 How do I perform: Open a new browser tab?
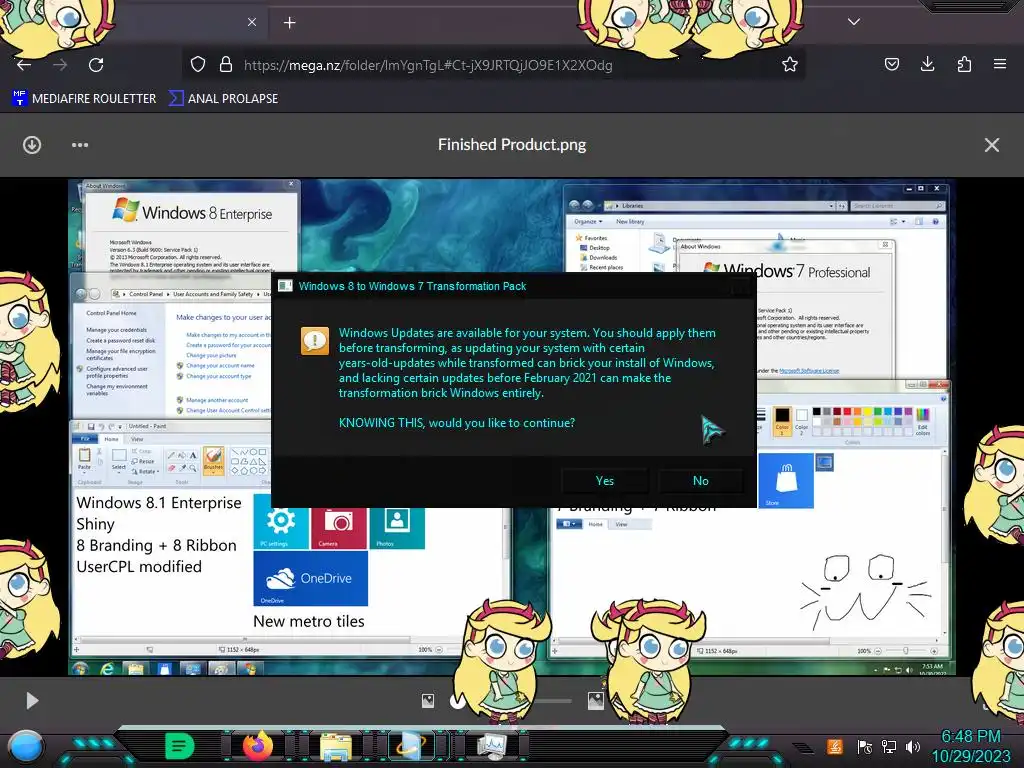click(290, 23)
